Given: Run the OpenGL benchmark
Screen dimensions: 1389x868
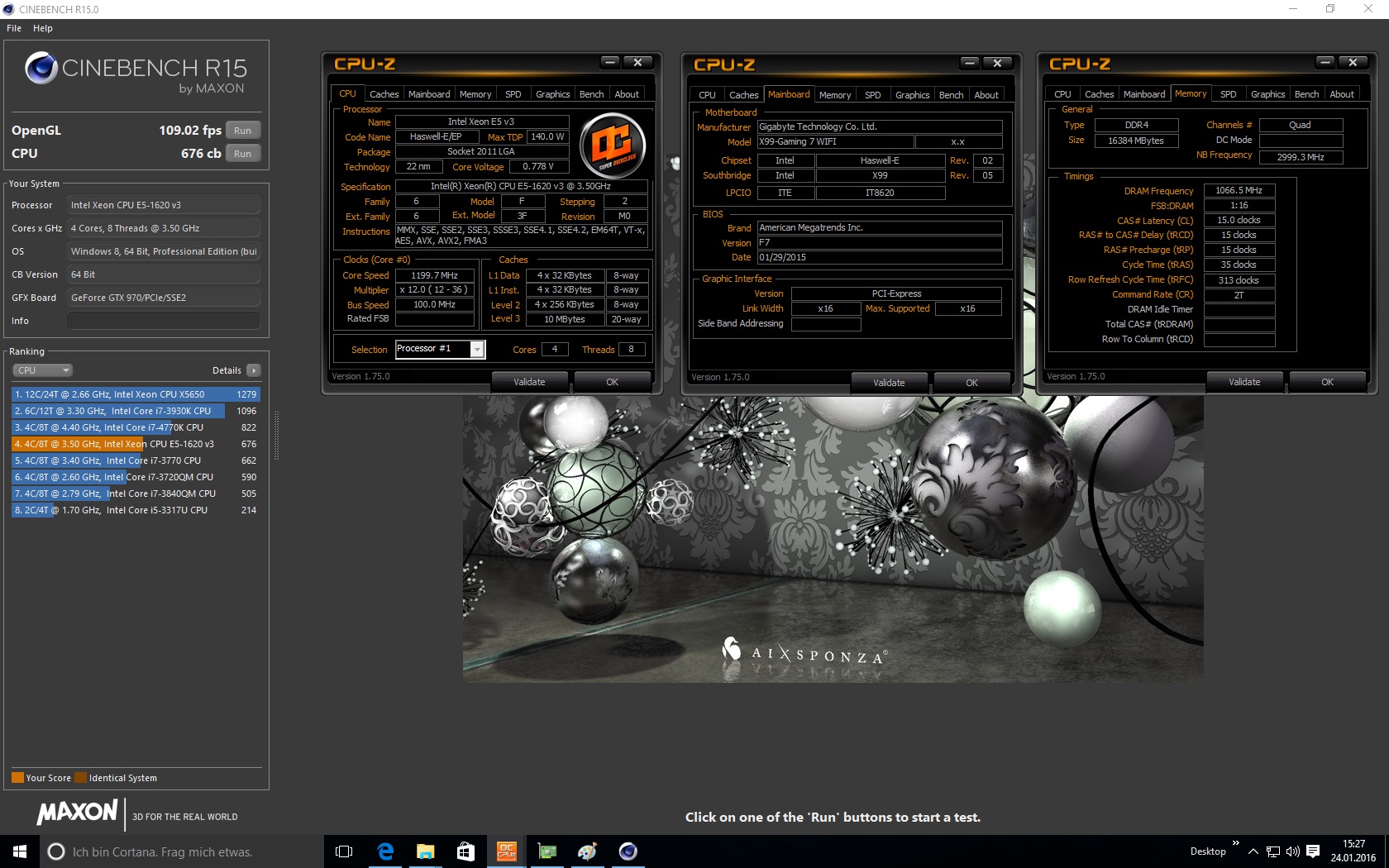Looking at the screenshot, I should point(242,131).
